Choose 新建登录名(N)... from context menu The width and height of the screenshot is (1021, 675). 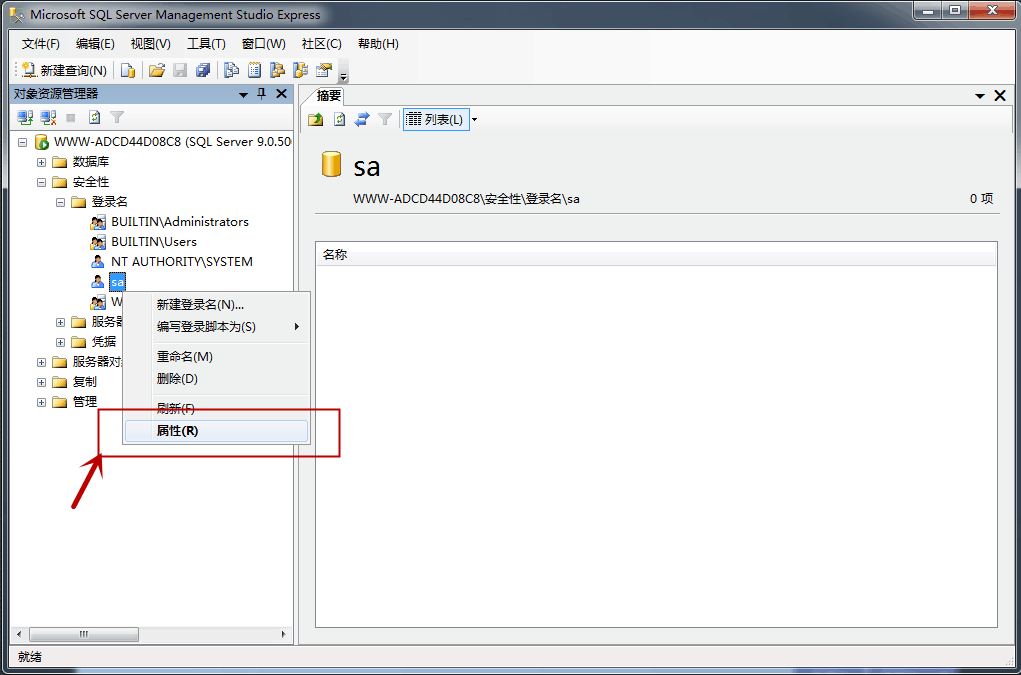(x=216, y=305)
